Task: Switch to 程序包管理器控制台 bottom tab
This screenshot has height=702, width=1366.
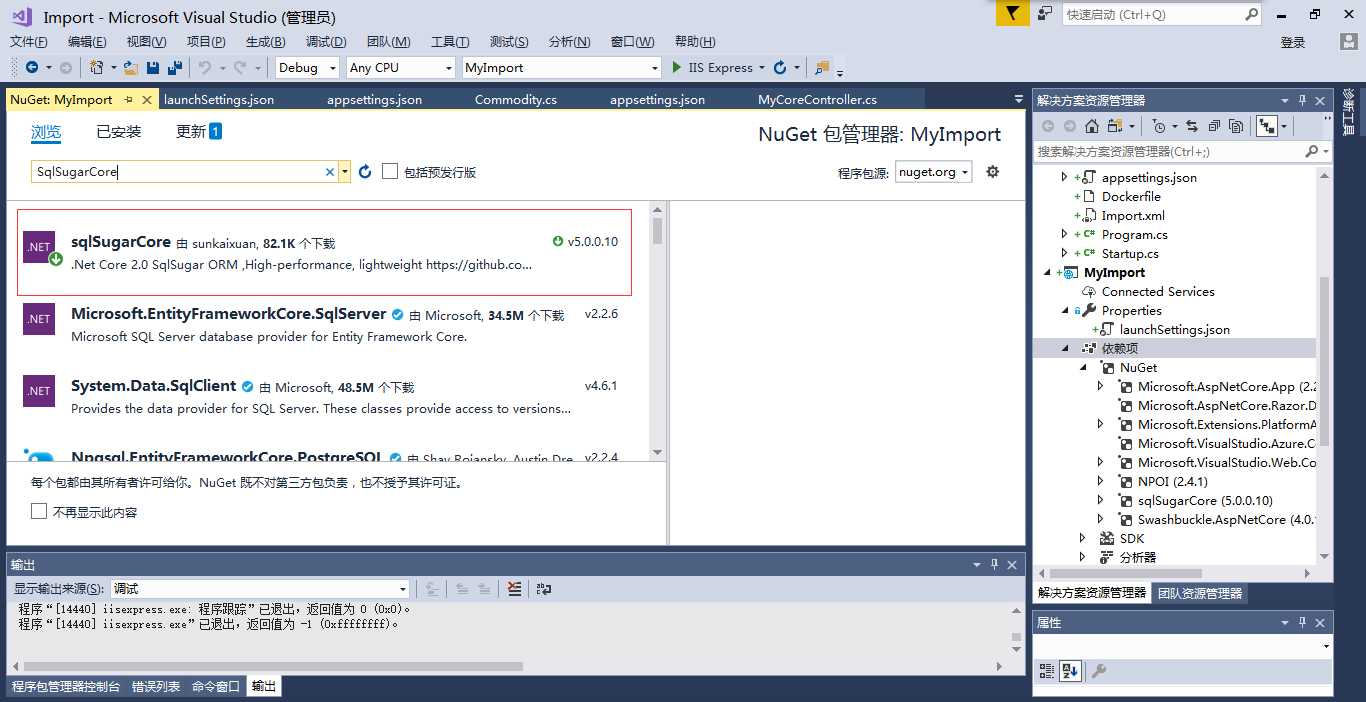Action: (x=66, y=687)
